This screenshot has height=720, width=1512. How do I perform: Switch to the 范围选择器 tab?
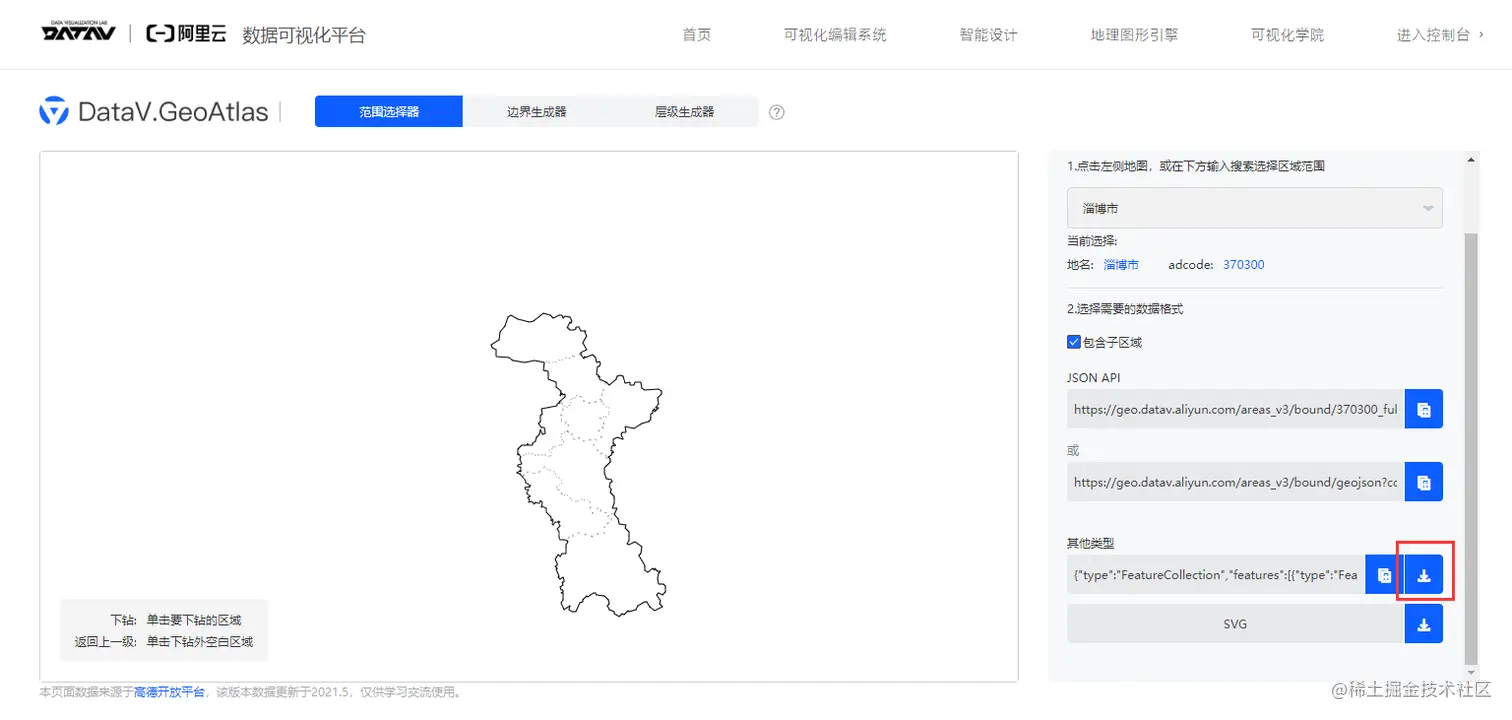(389, 111)
